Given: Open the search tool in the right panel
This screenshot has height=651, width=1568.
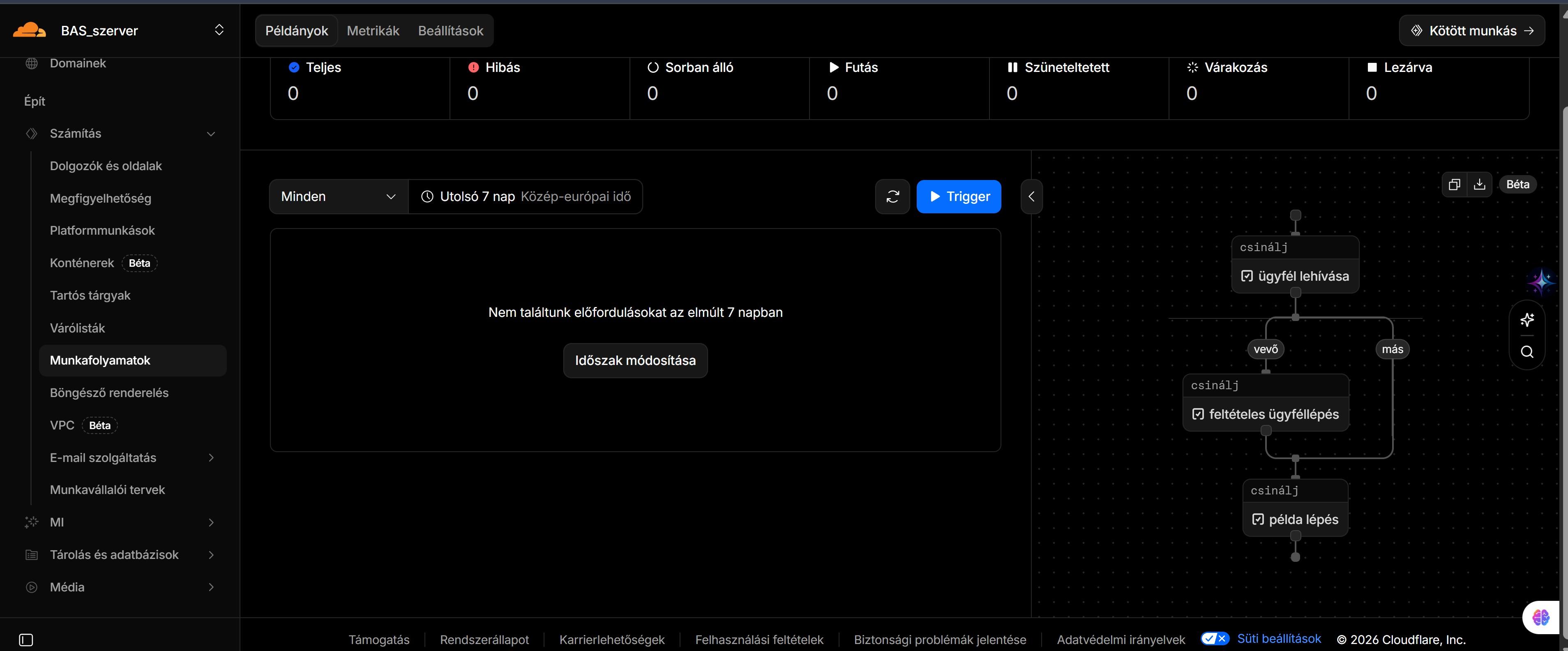Looking at the screenshot, I should [x=1526, y=352].
